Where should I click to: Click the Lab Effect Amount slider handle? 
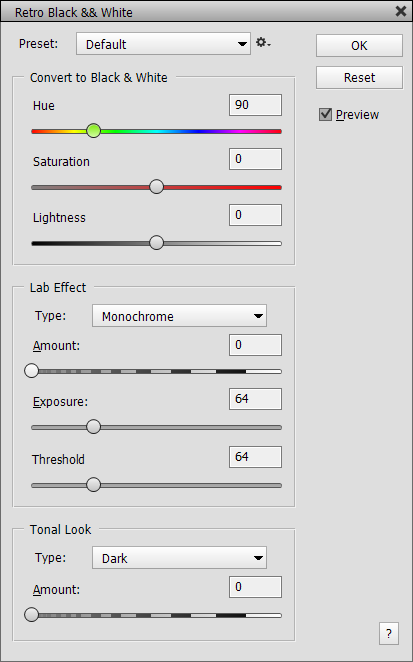pos(32,371)
